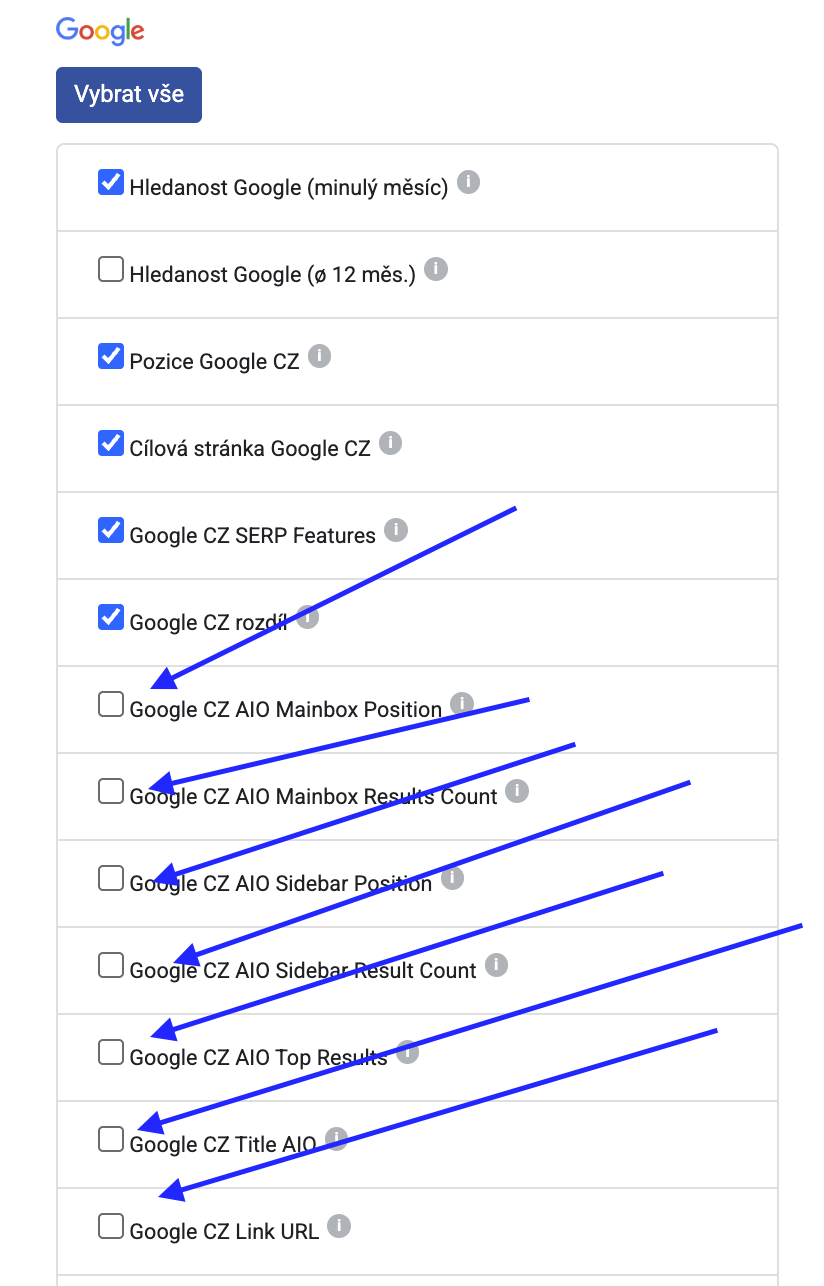Click info icon for Google CZ SERP Features
Screen dimensions: 824x1286
coord(396,530)
